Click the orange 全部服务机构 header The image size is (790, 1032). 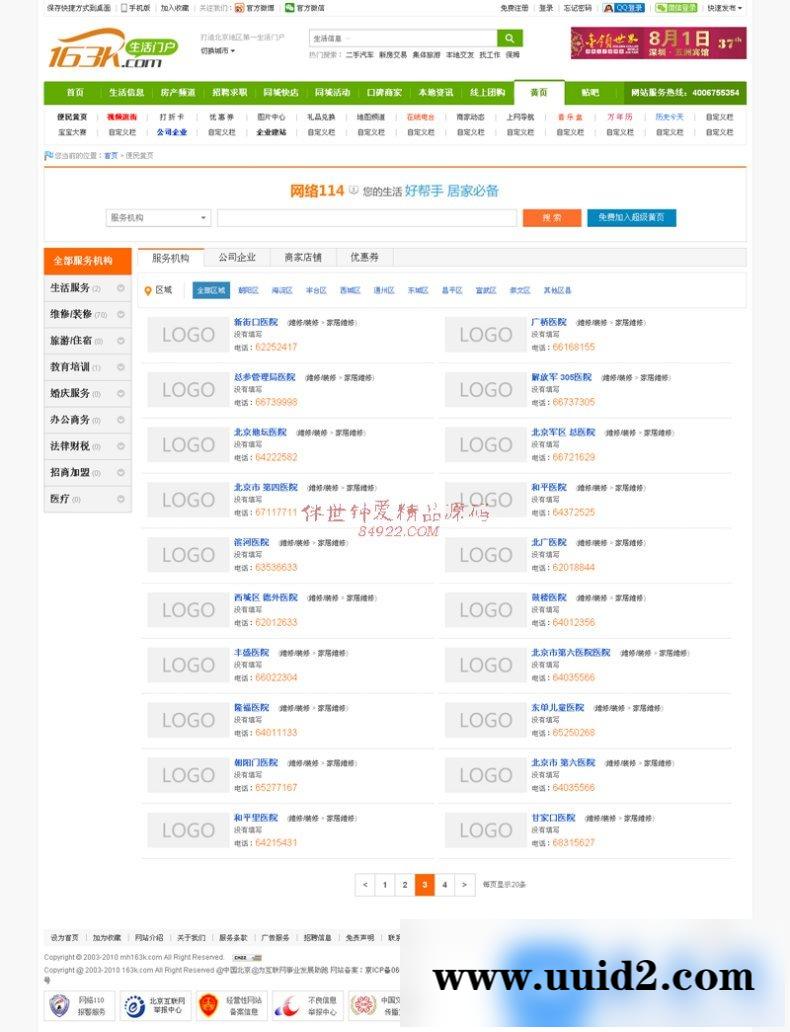[88, 261]
